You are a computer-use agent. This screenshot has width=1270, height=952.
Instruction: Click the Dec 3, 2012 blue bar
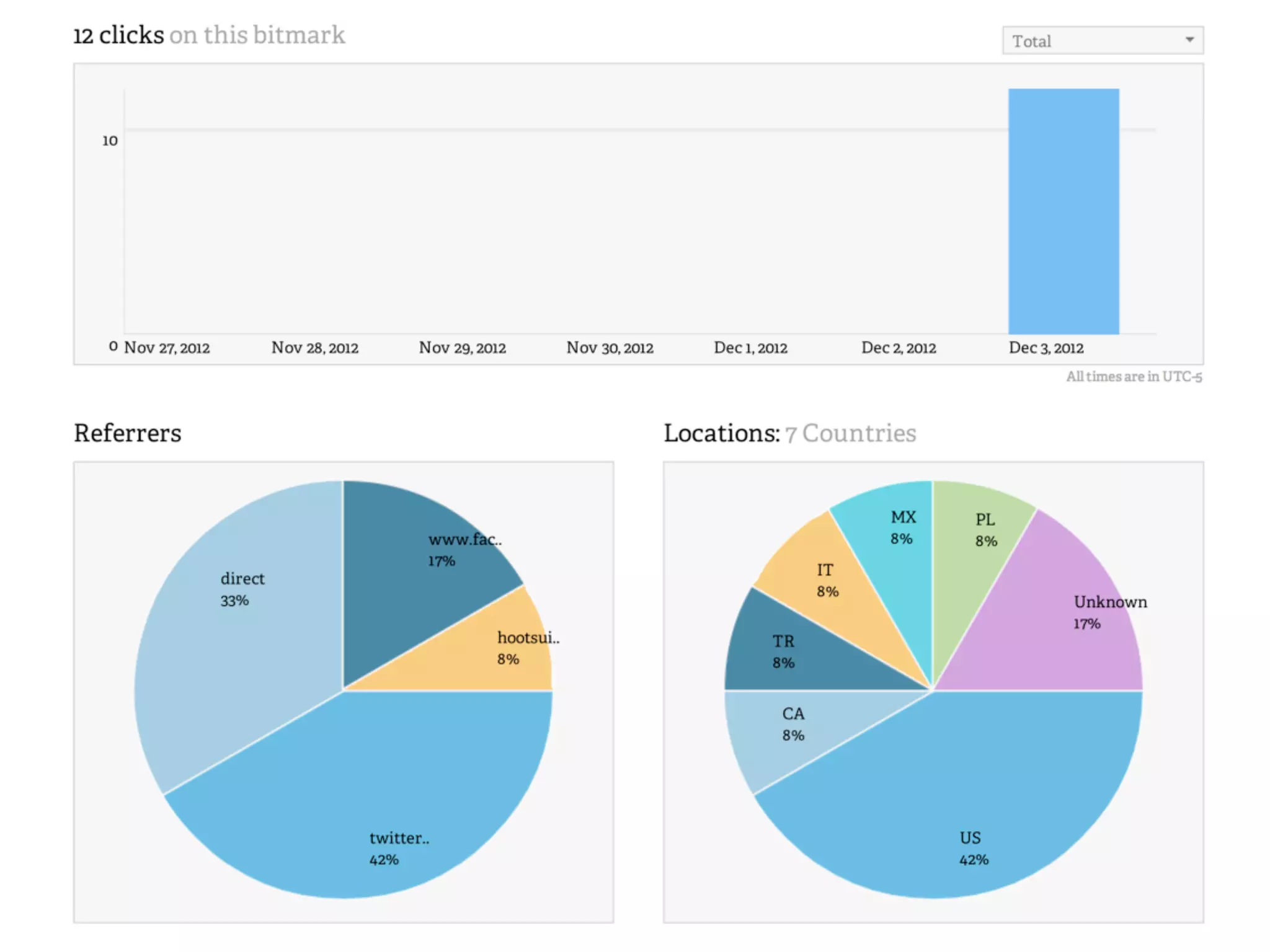(1063, 211)
